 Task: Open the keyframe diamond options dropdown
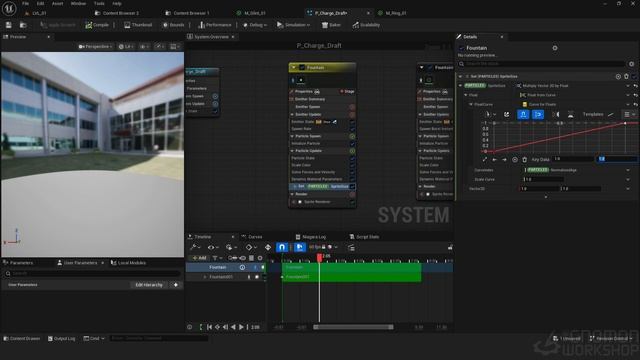pyautogui.click(x=251, y=247)
